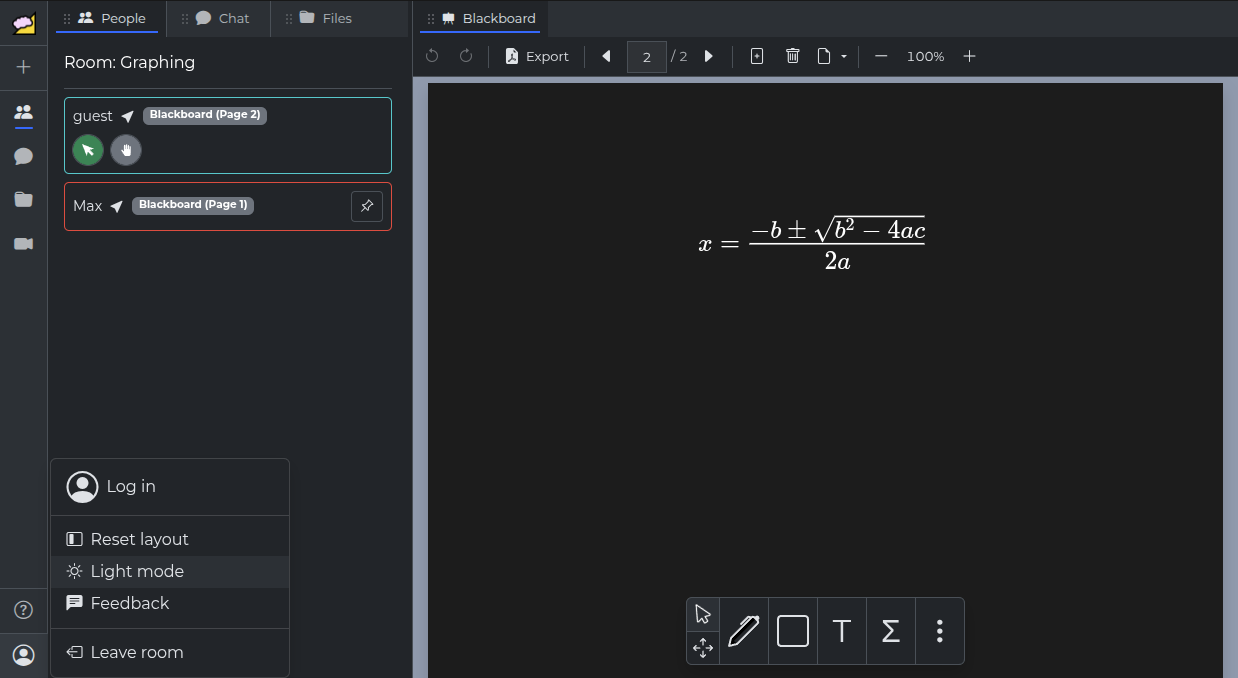Redo the last blackboard action
The width and height of the screenshot is (1238, 678).
(466, 56)
